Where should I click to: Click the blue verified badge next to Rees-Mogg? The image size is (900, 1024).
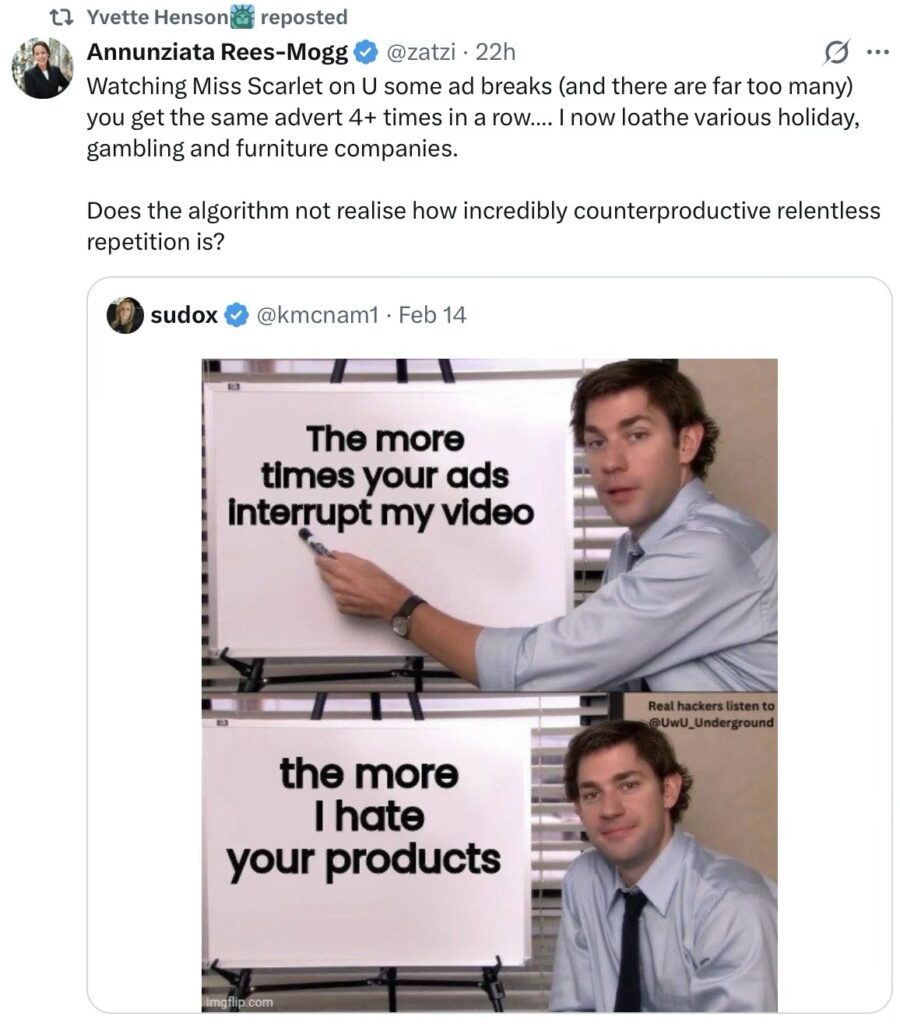point(366,52)
